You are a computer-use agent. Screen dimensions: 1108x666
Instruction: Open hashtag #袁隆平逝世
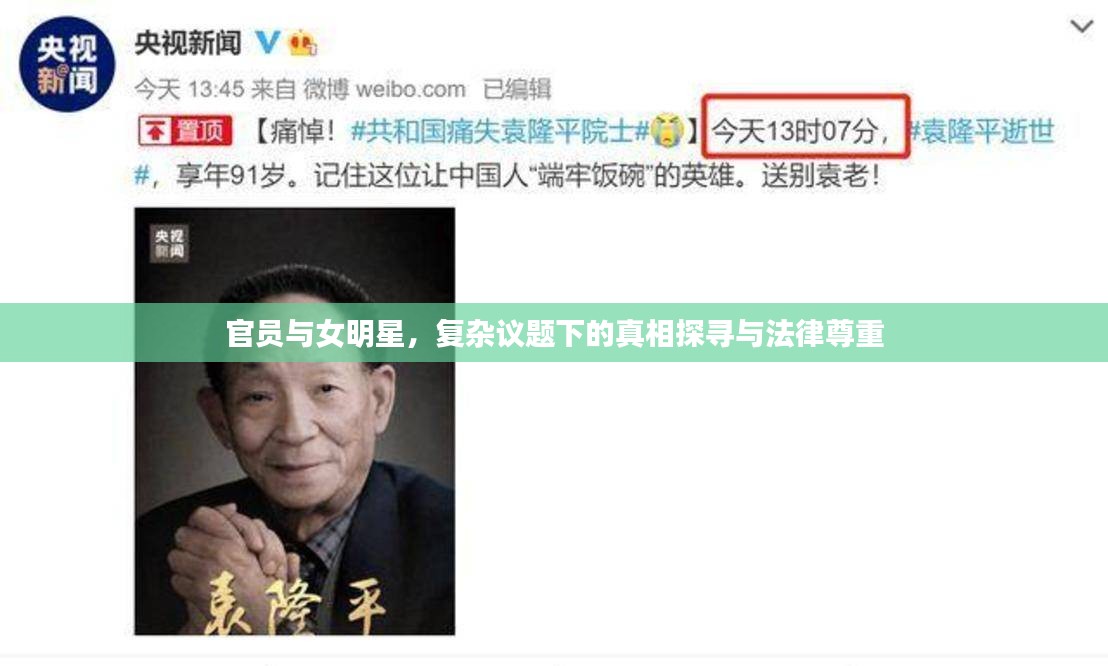pyautogui.click(x=981, y=132)
